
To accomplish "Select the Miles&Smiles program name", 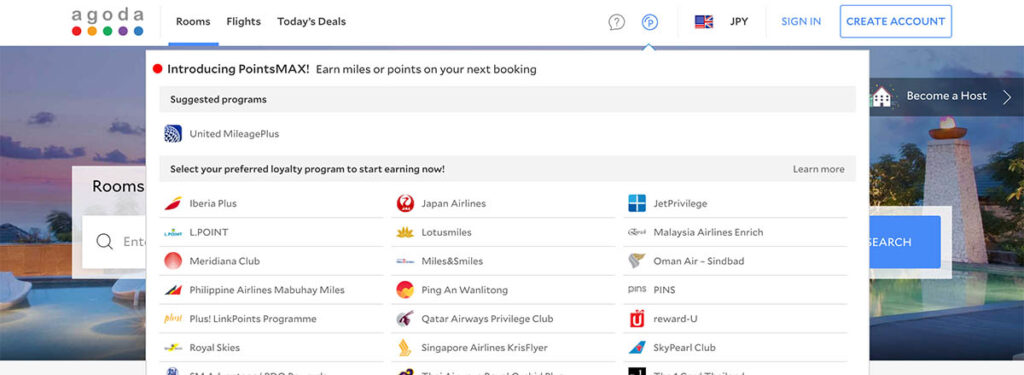I will click(452, 261).
